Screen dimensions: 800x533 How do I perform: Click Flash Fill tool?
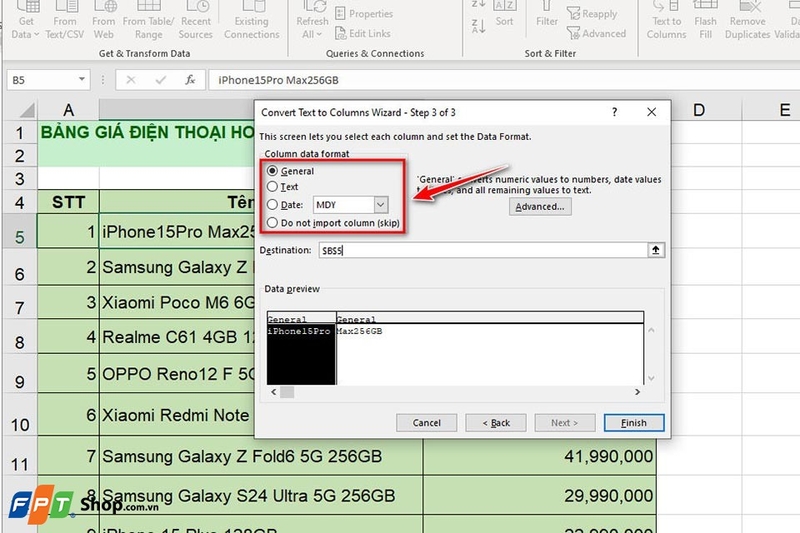(706, 21)
